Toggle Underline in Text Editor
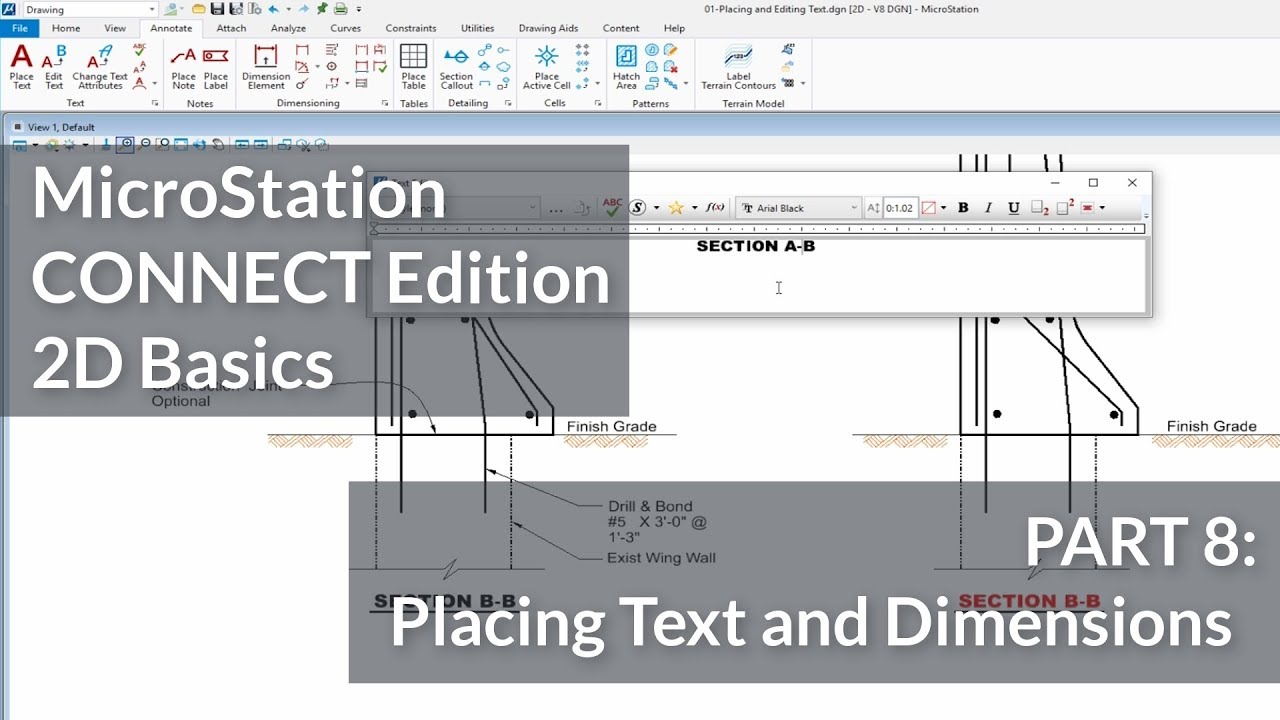 point(1014,208)
